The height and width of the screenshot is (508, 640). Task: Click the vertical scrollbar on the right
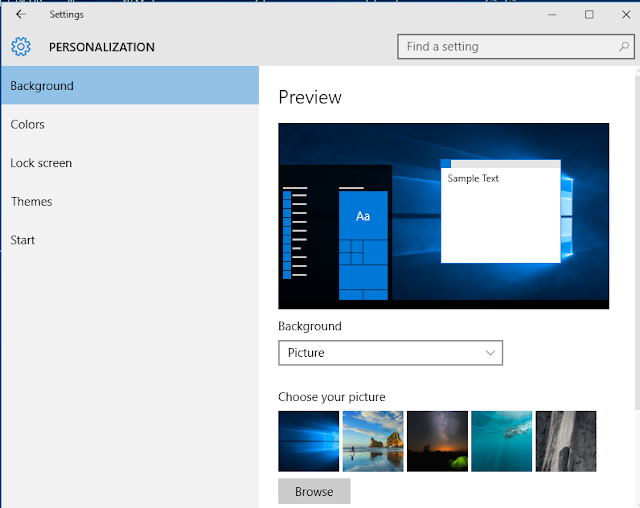[x=638, y=241]
